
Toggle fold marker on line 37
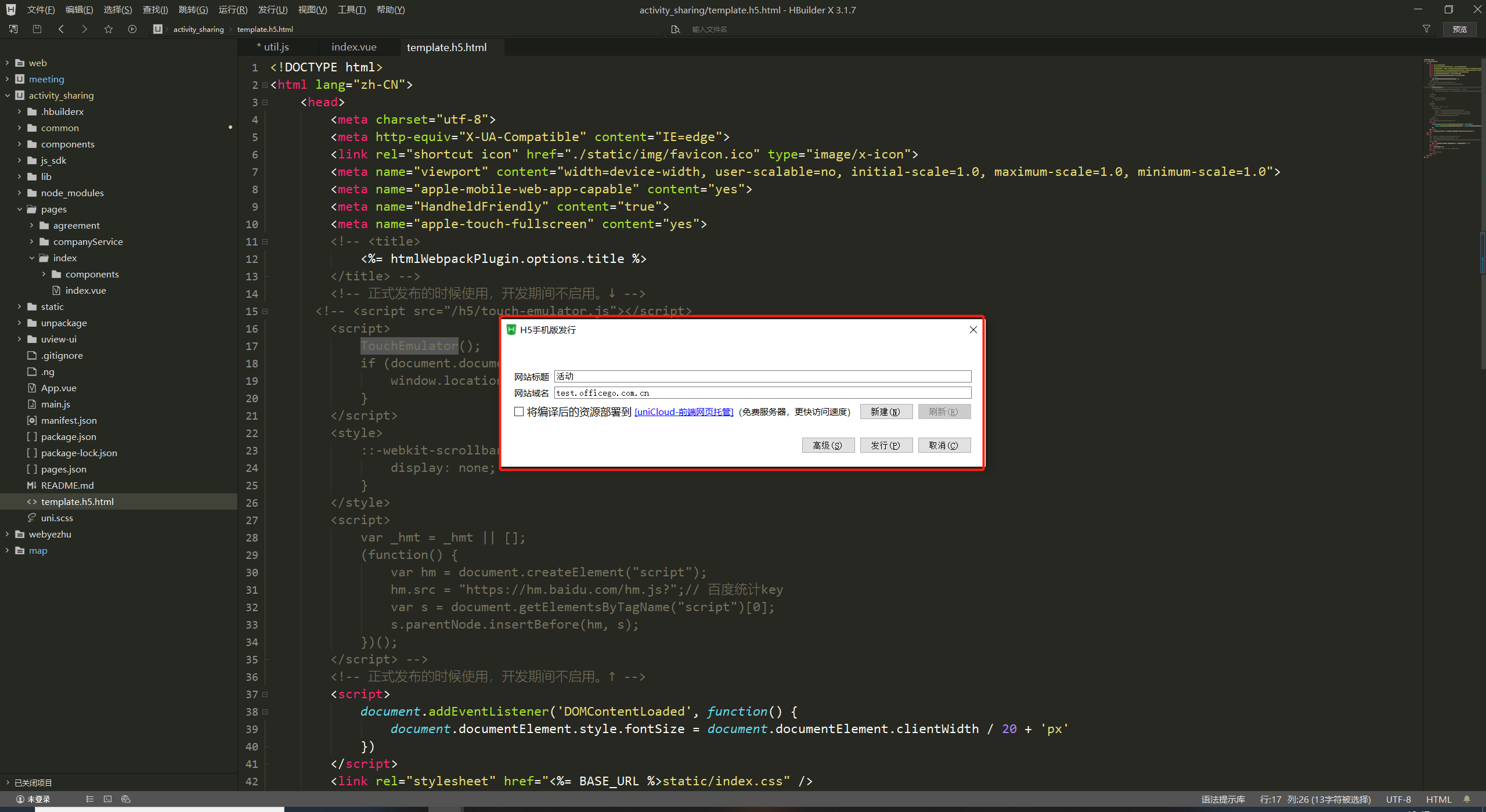(265, 695)
